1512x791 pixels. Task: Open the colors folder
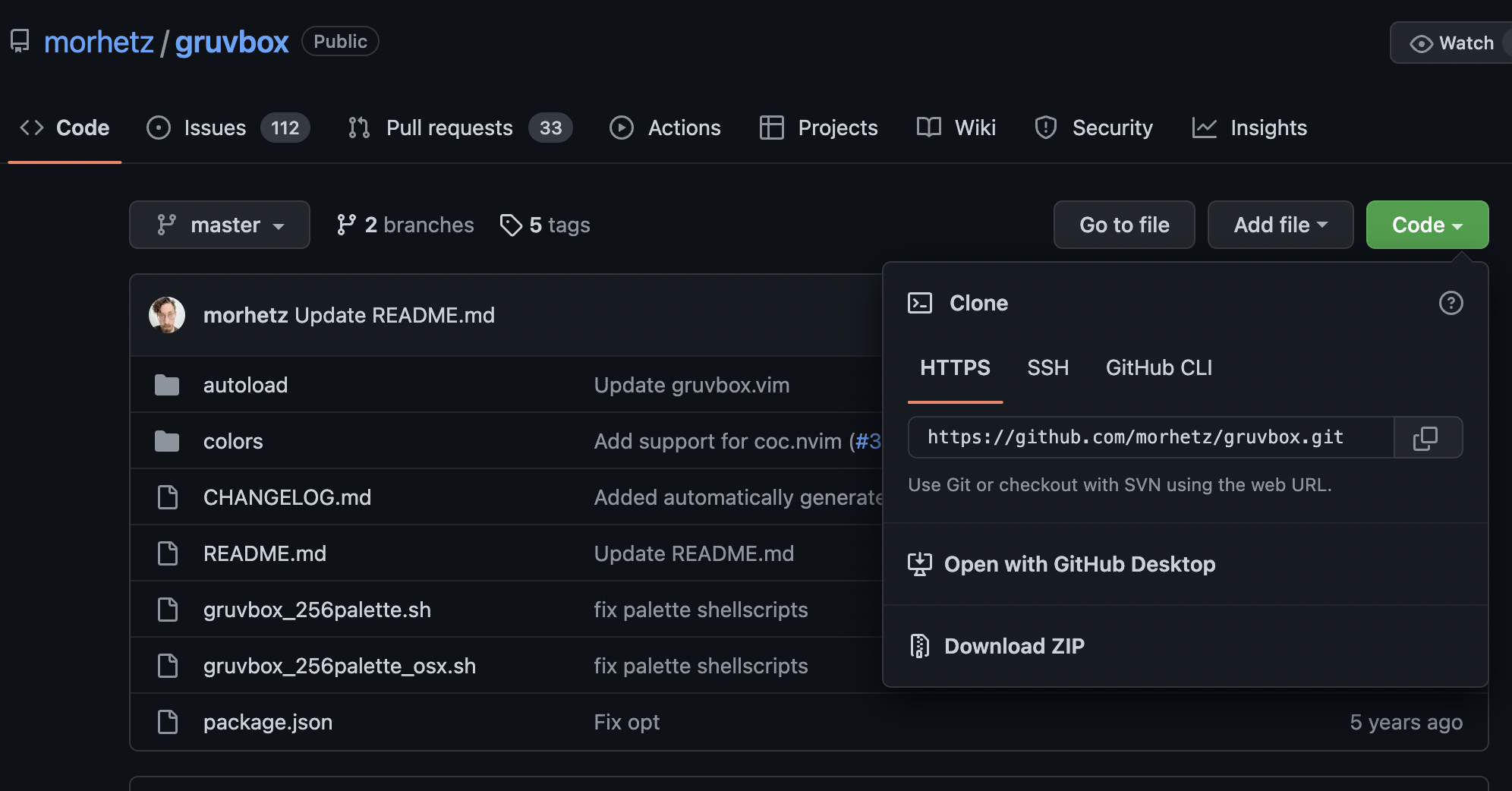tap(233, 441)
